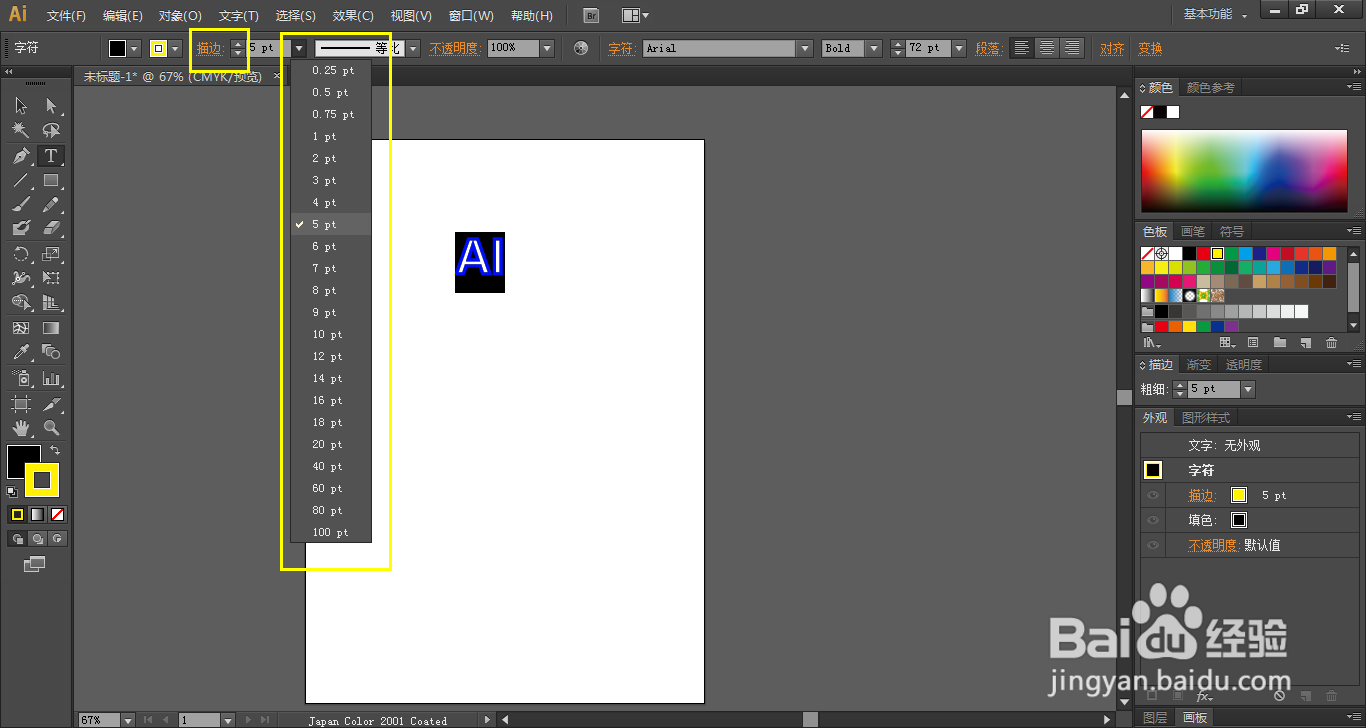This screenshot has height=728, width=1366.
Task: Open the Arial font family dropdown
Action: (805, 48)
